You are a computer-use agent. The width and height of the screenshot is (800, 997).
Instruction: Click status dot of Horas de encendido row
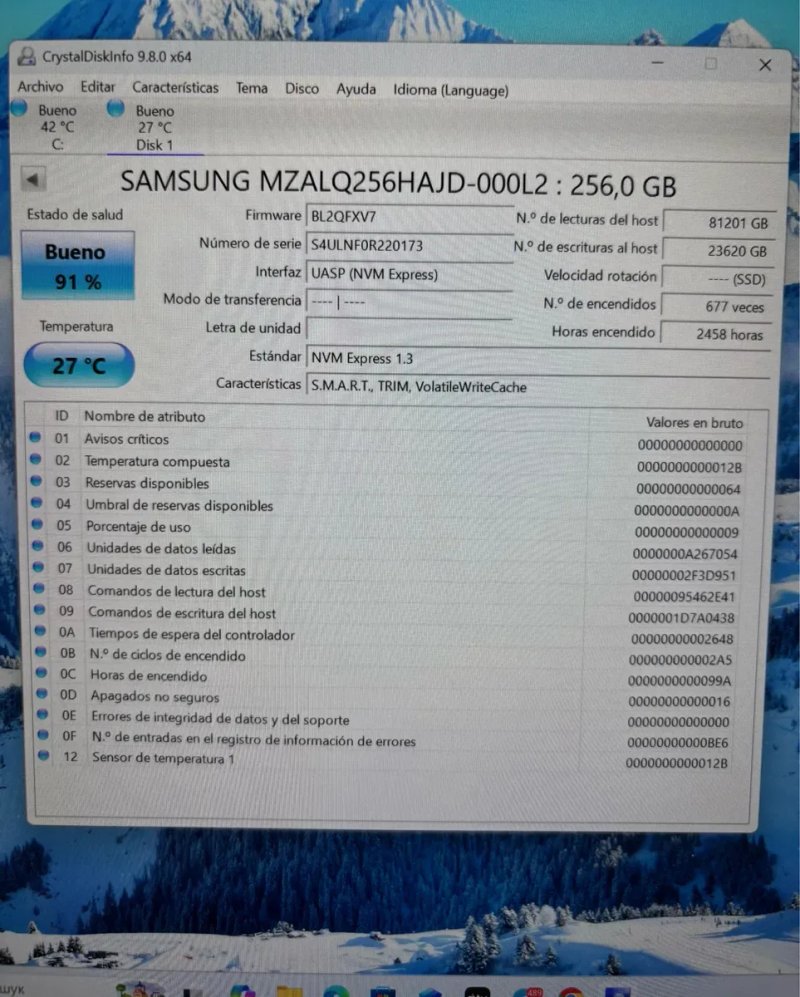pos(41,672)
